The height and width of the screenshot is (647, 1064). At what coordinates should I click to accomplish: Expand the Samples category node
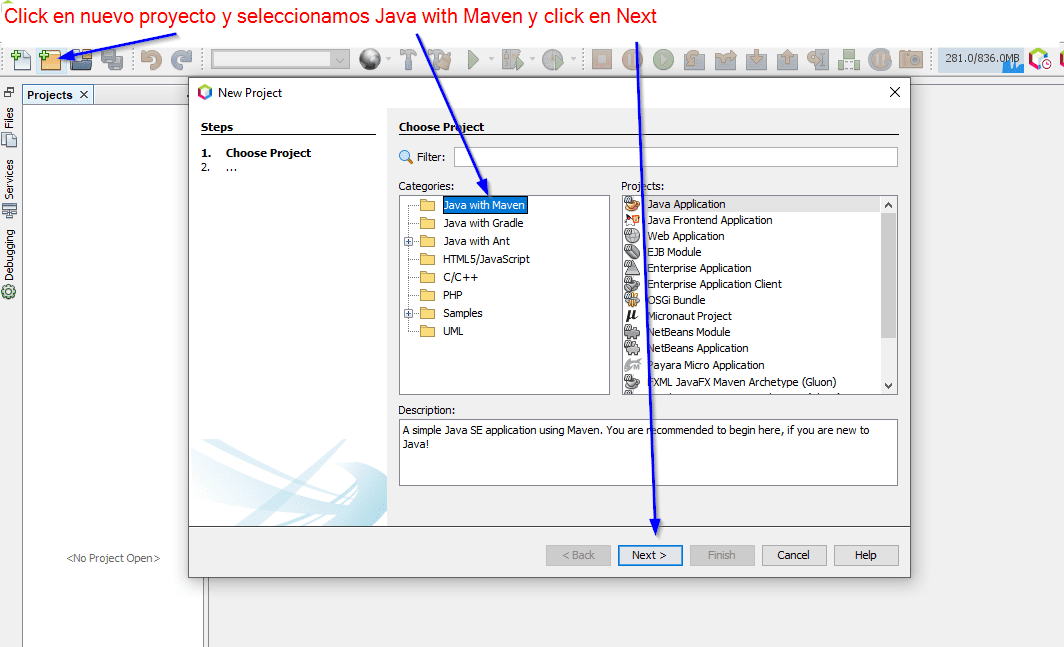point(408,313)
